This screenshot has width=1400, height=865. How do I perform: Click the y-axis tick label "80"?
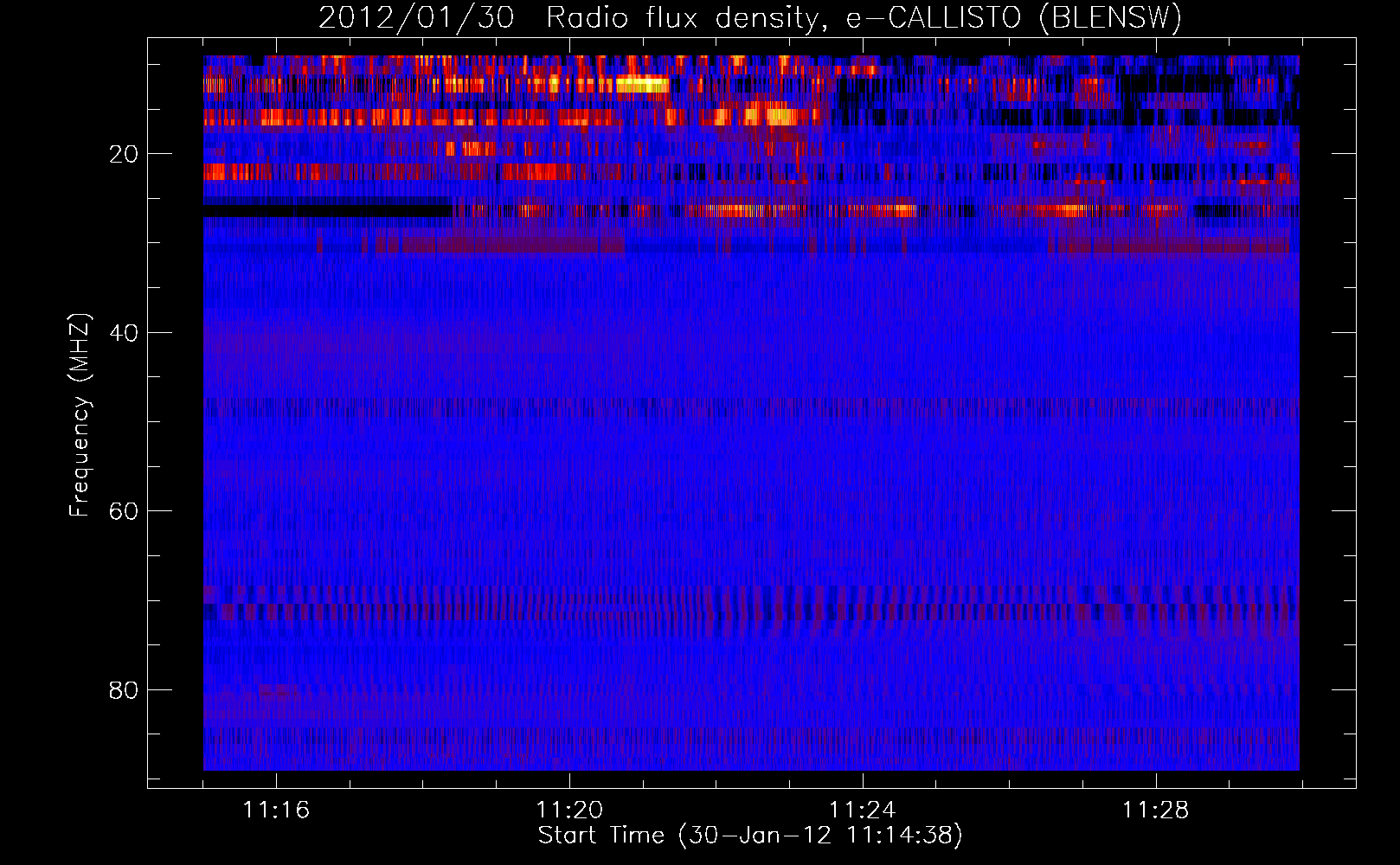click(x=125, y=690)
